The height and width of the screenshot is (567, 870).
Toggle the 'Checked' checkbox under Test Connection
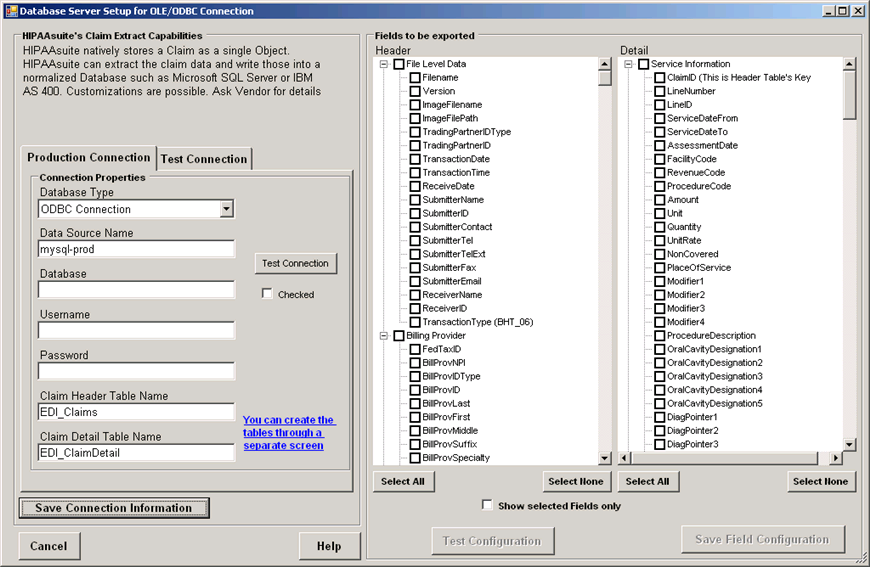pyautogui.click(x=267, y=293)
